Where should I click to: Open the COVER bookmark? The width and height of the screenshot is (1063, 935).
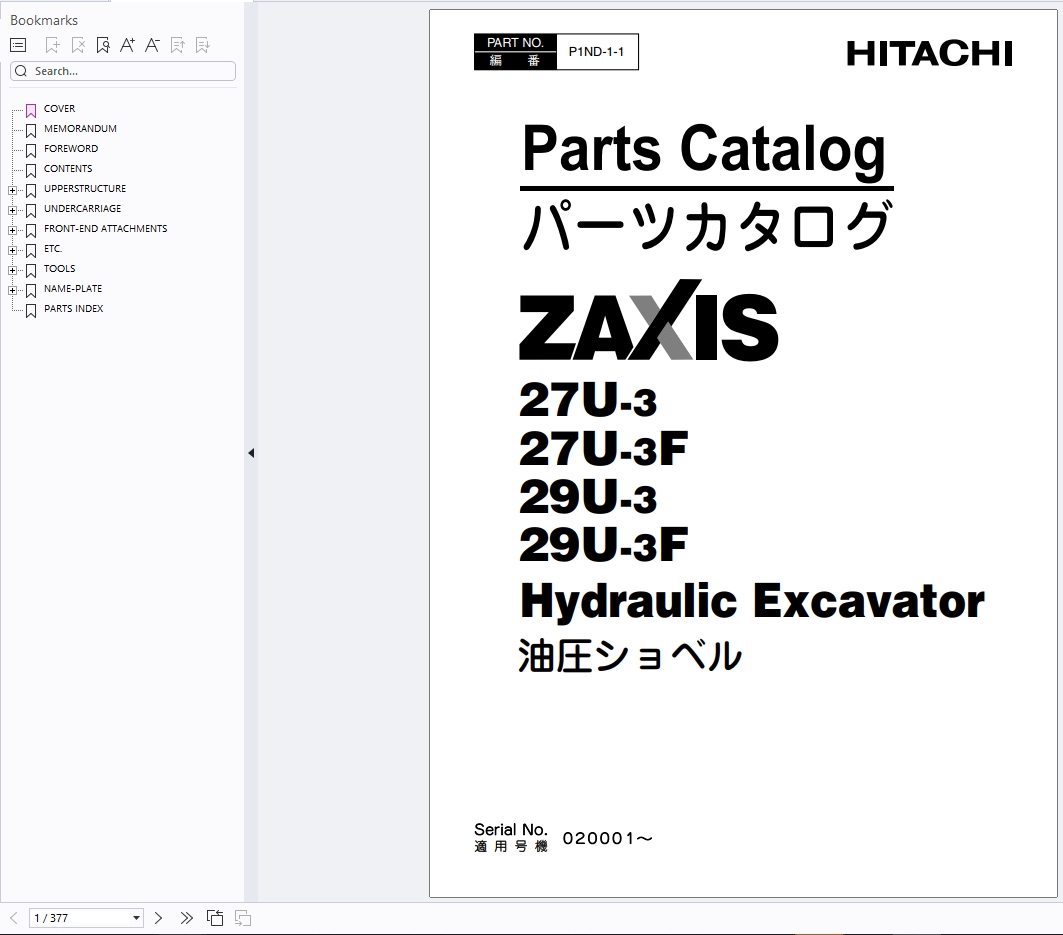60,108
